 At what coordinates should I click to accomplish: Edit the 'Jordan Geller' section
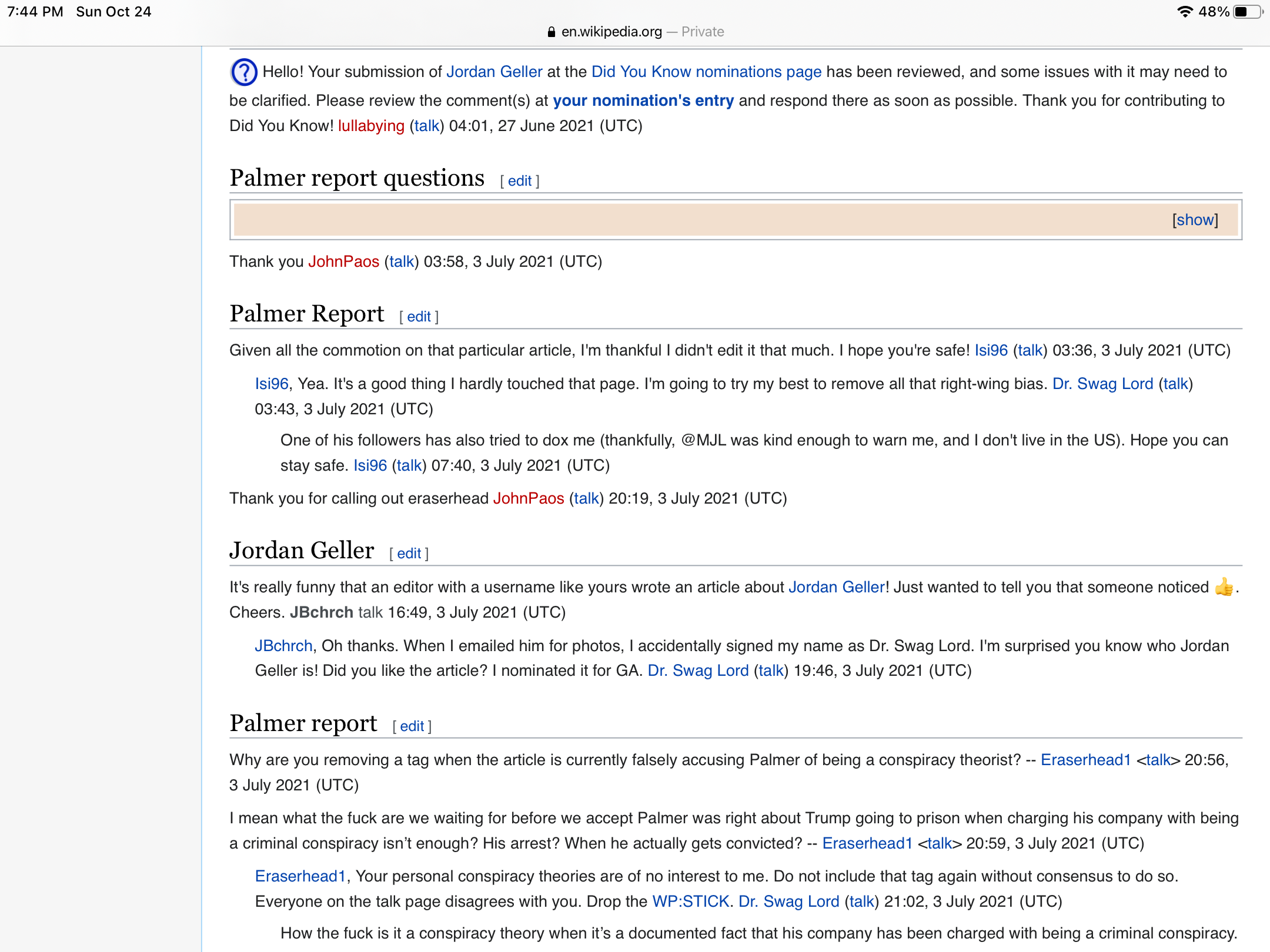coord(409,554)
